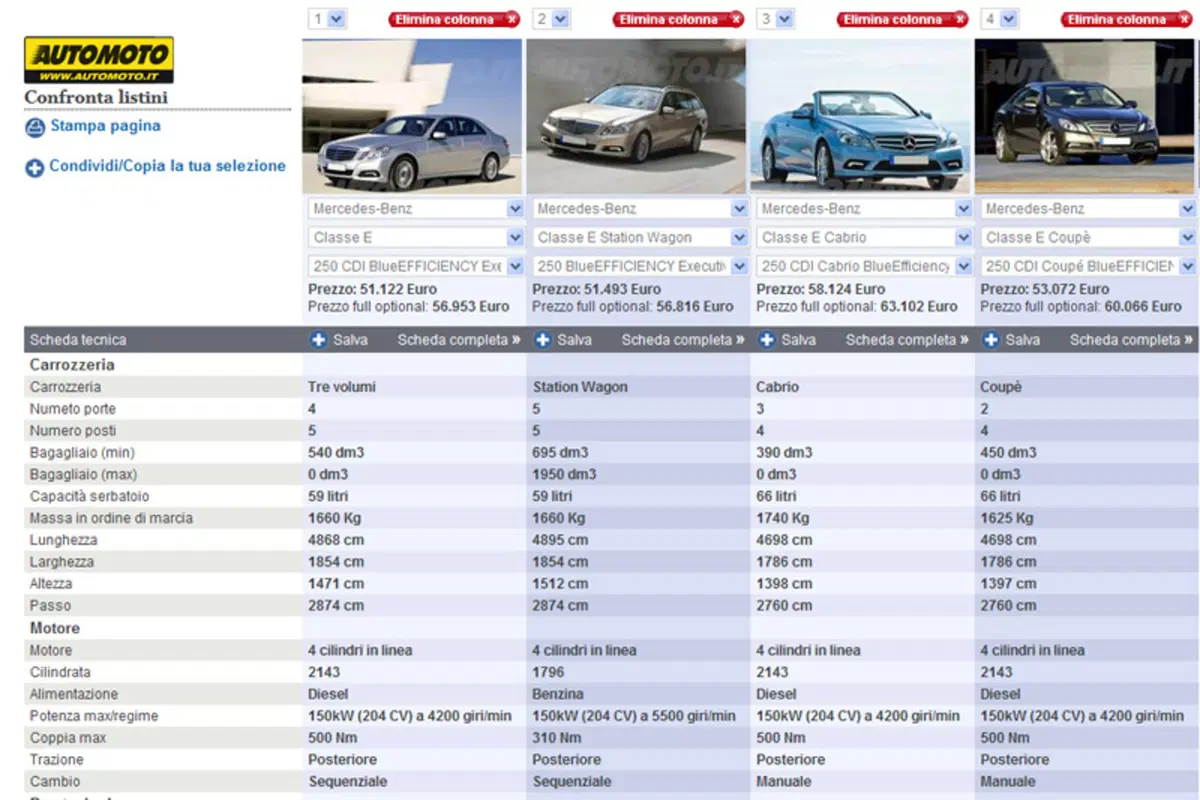The width and height of the screenshot is (1200, 800).
Task: Open Mercedes-Benz brand dropdown in column 1
Action: tap(416, 209)
